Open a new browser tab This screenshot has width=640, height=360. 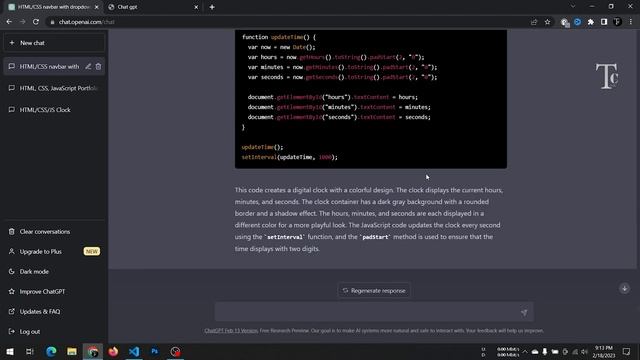coord(212,7)
